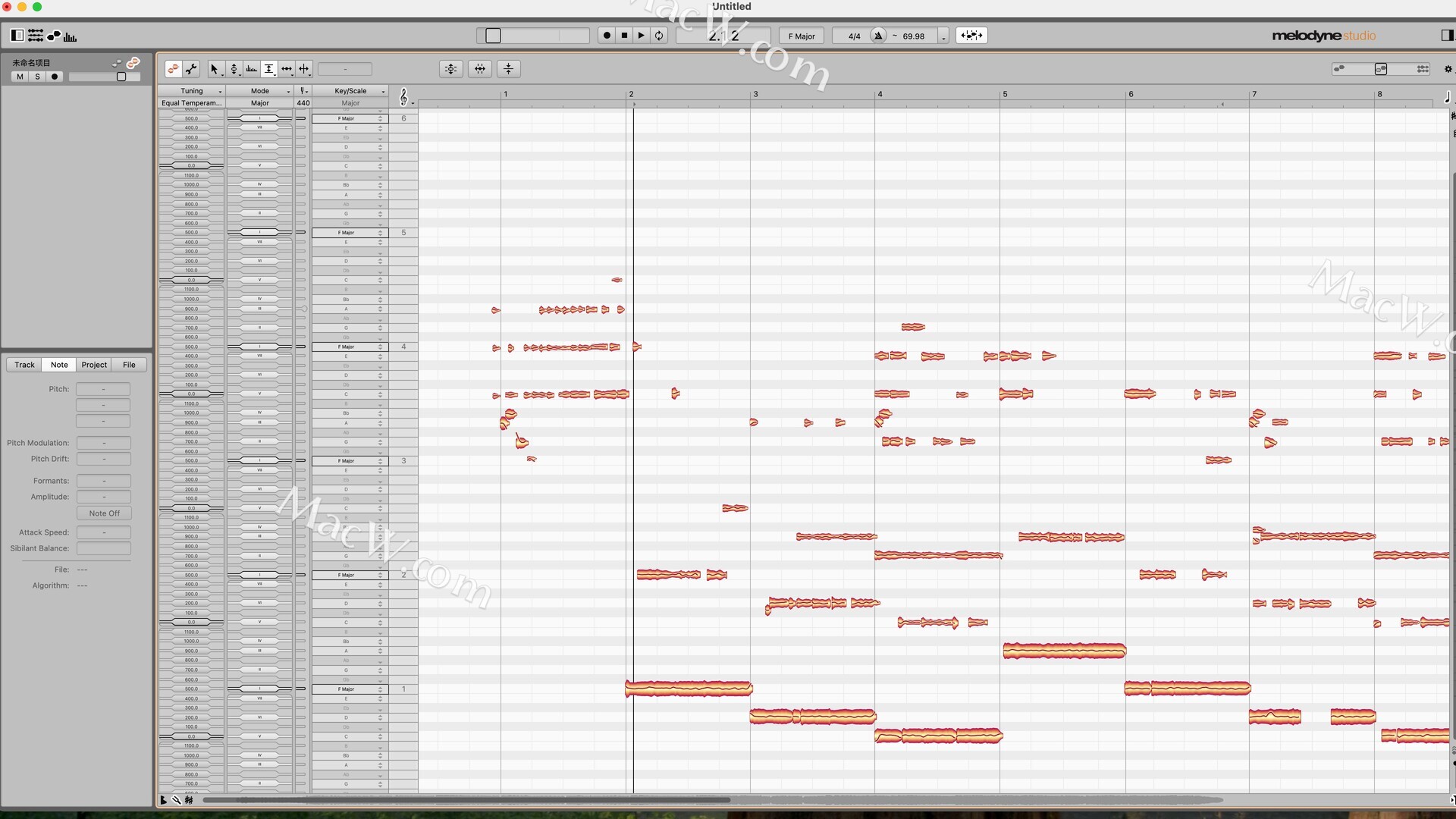Viewport: 1456px width, 819px height.
Task: Select the formant tool
Action: (x=252, y=69)
